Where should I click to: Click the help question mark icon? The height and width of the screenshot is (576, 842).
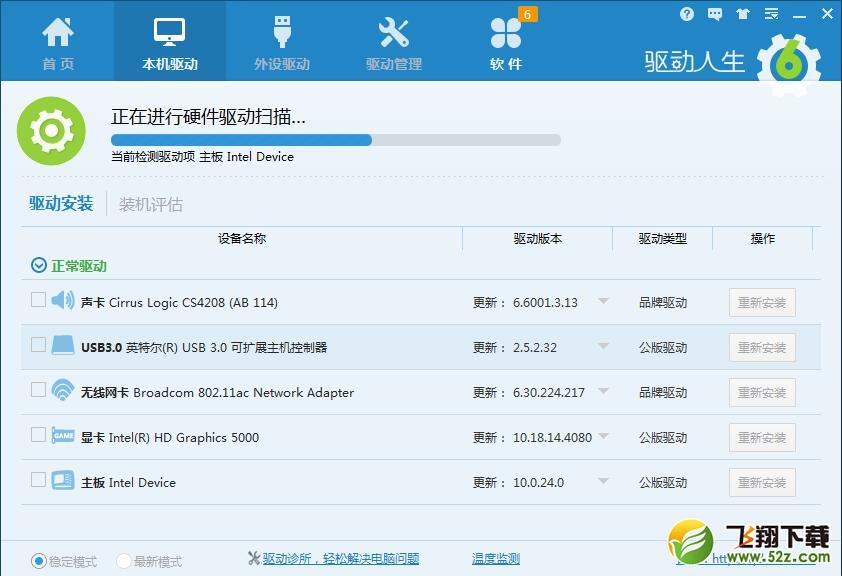pos(687,14)
